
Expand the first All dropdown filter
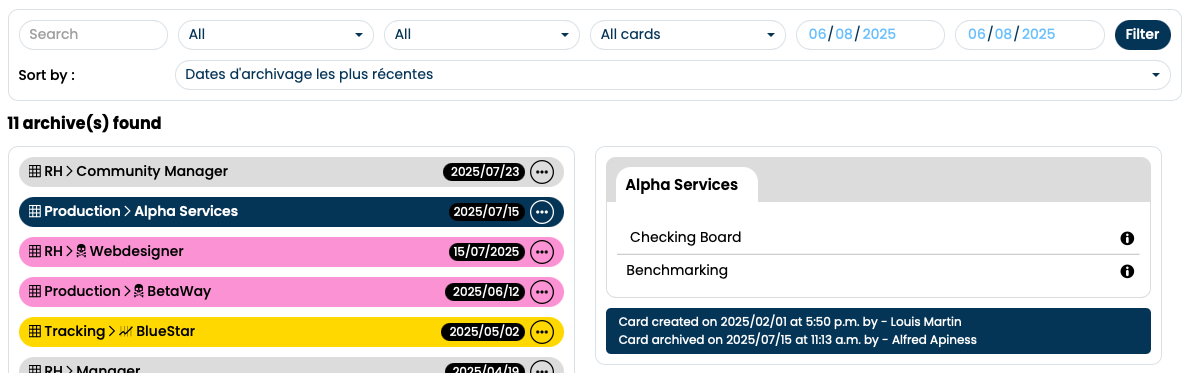click(x=276, y=35)
